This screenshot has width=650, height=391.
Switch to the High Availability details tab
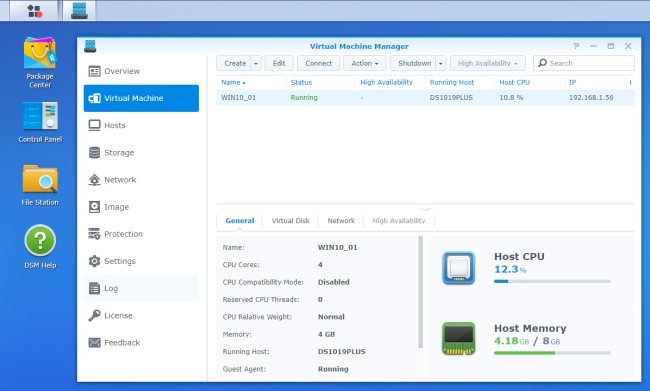399,221
